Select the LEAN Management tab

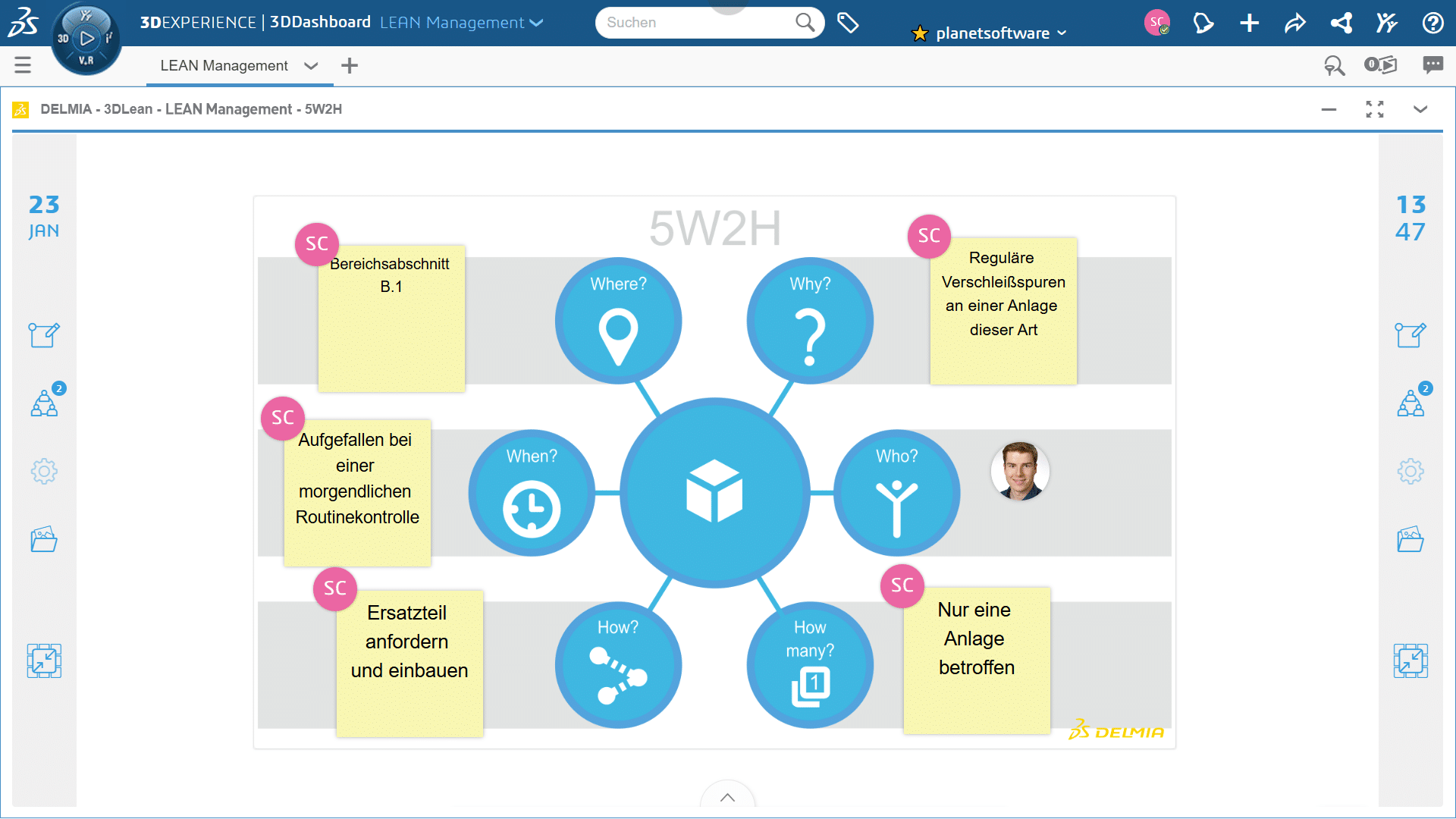tap(224, 66)
